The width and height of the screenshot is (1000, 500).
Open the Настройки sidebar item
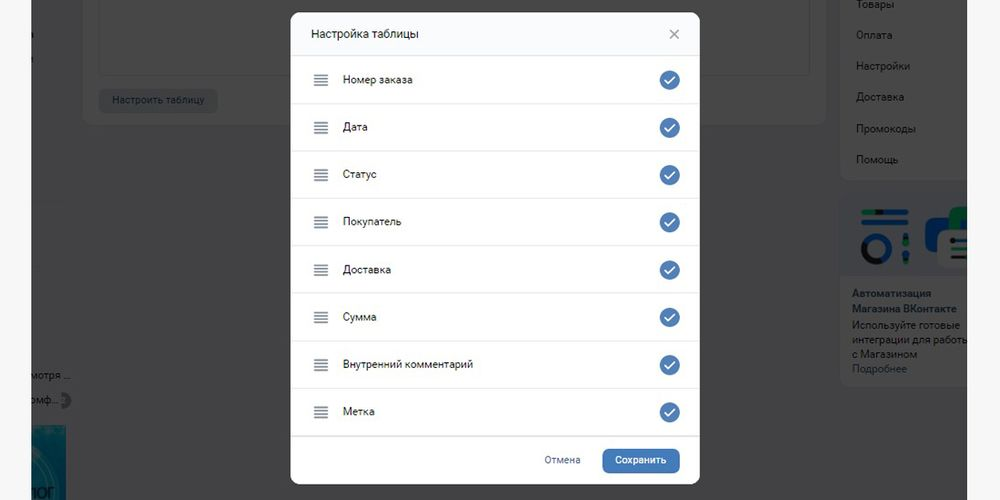point(883,66)
